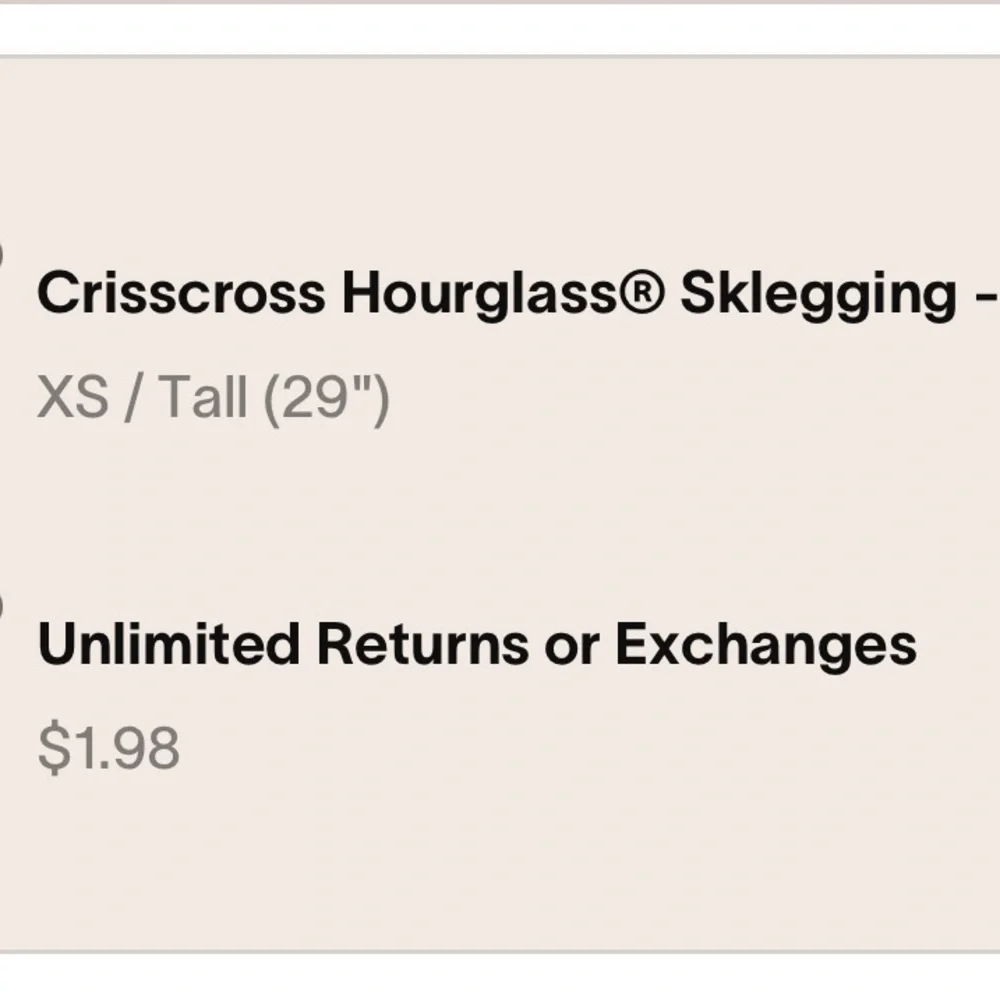Click the white strip above the beige card
The image size is (1000, 1000).
coord(500,30)
